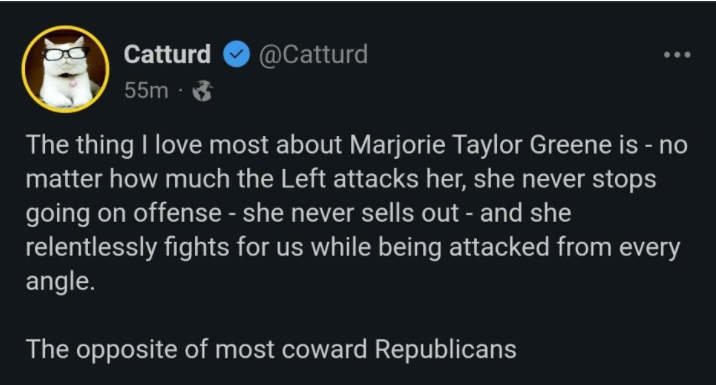Click the phrase "going on offense"

pyautogui.click(x=124, y=214)
